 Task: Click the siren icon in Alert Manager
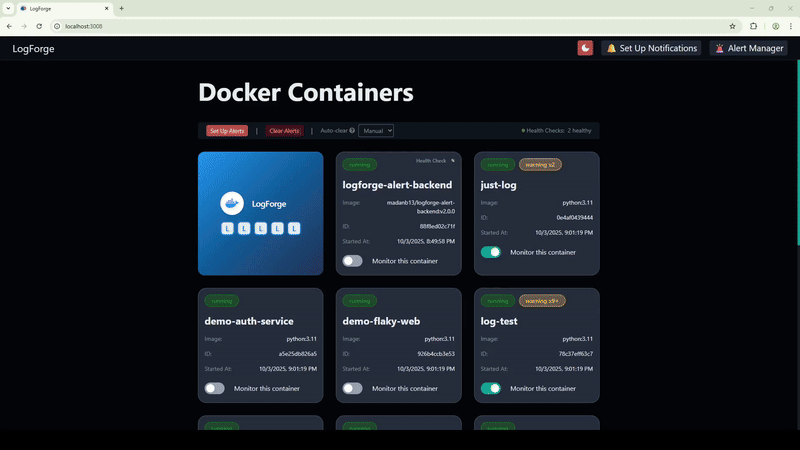point(719,48)
